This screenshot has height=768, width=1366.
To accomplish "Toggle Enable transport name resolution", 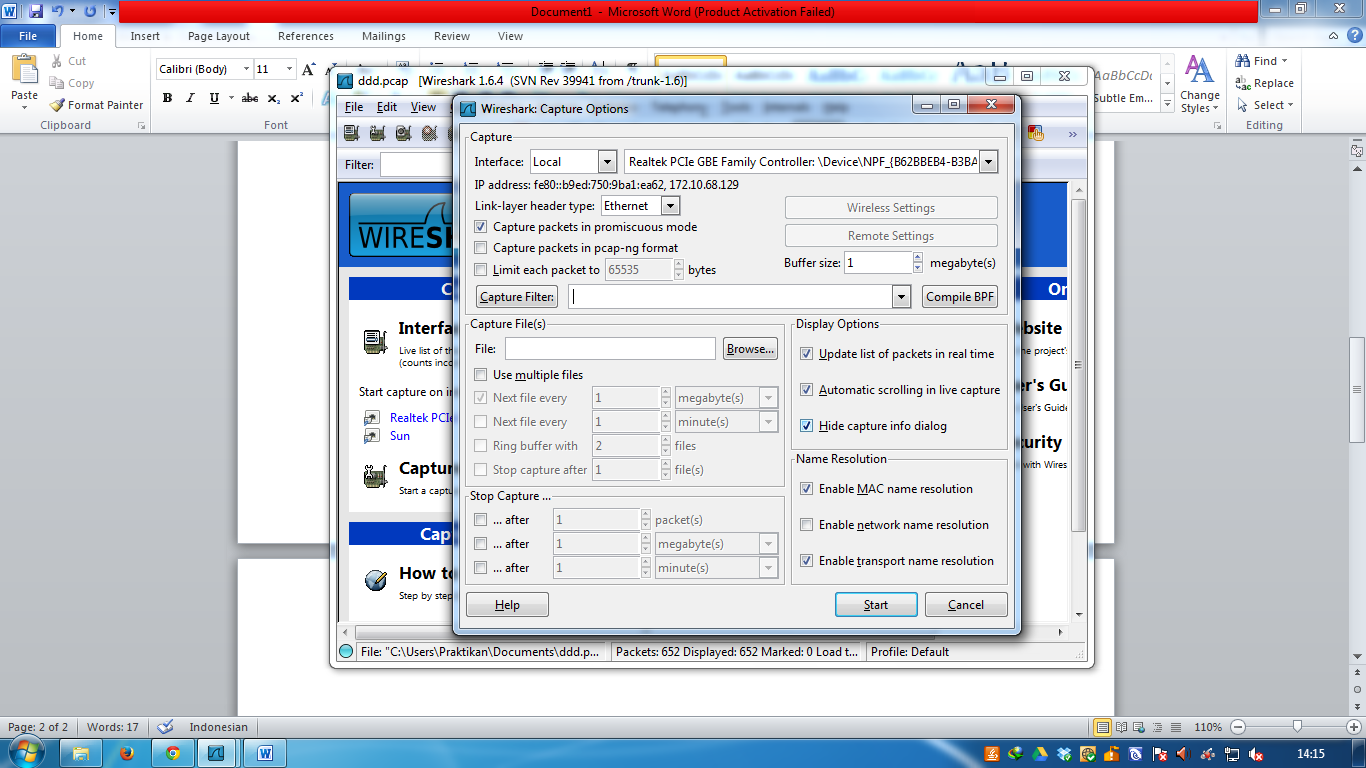I will pyautogui.click(x=807, y=561).
